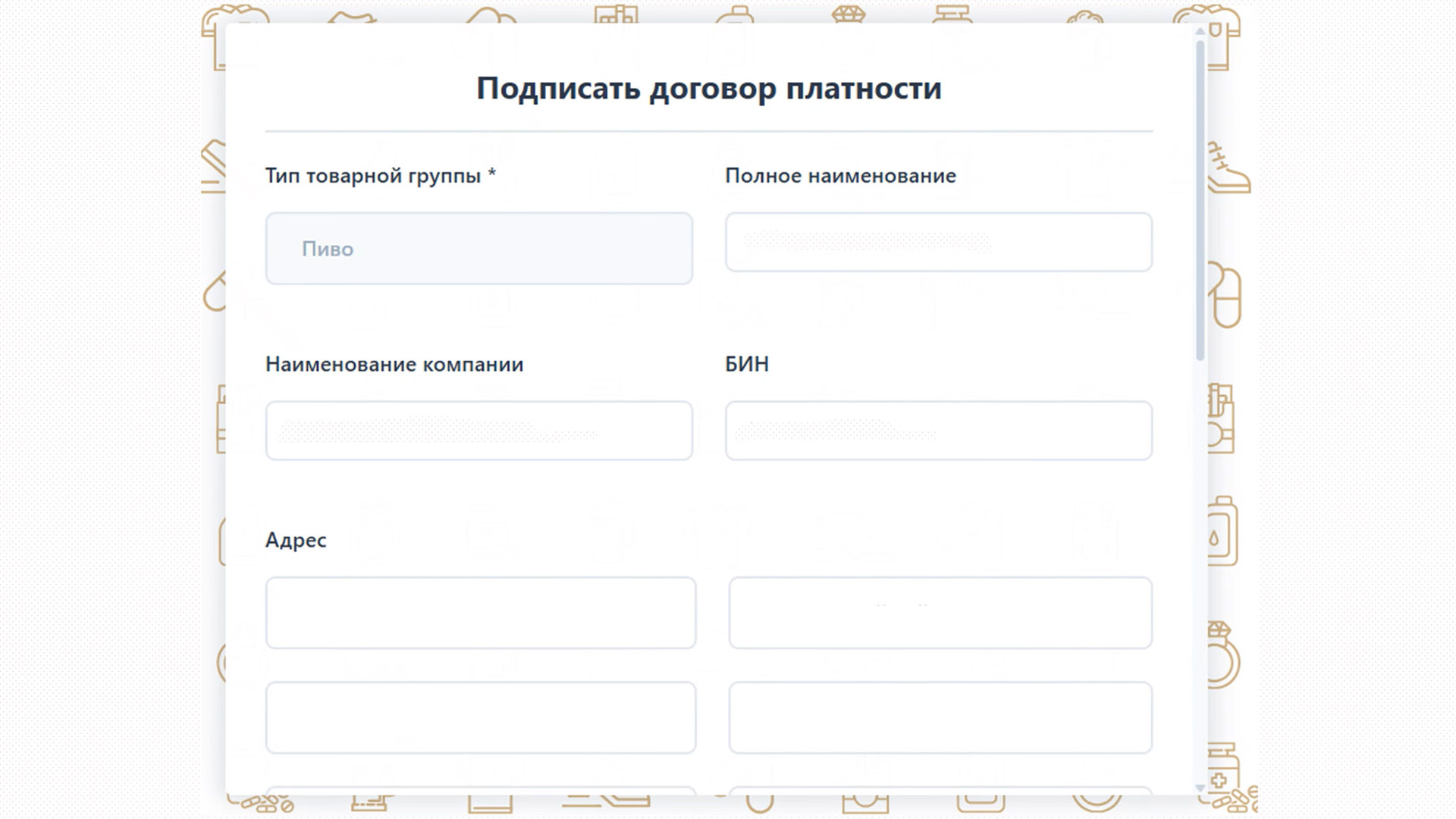Select the Наименование компании field

(479, 430)
